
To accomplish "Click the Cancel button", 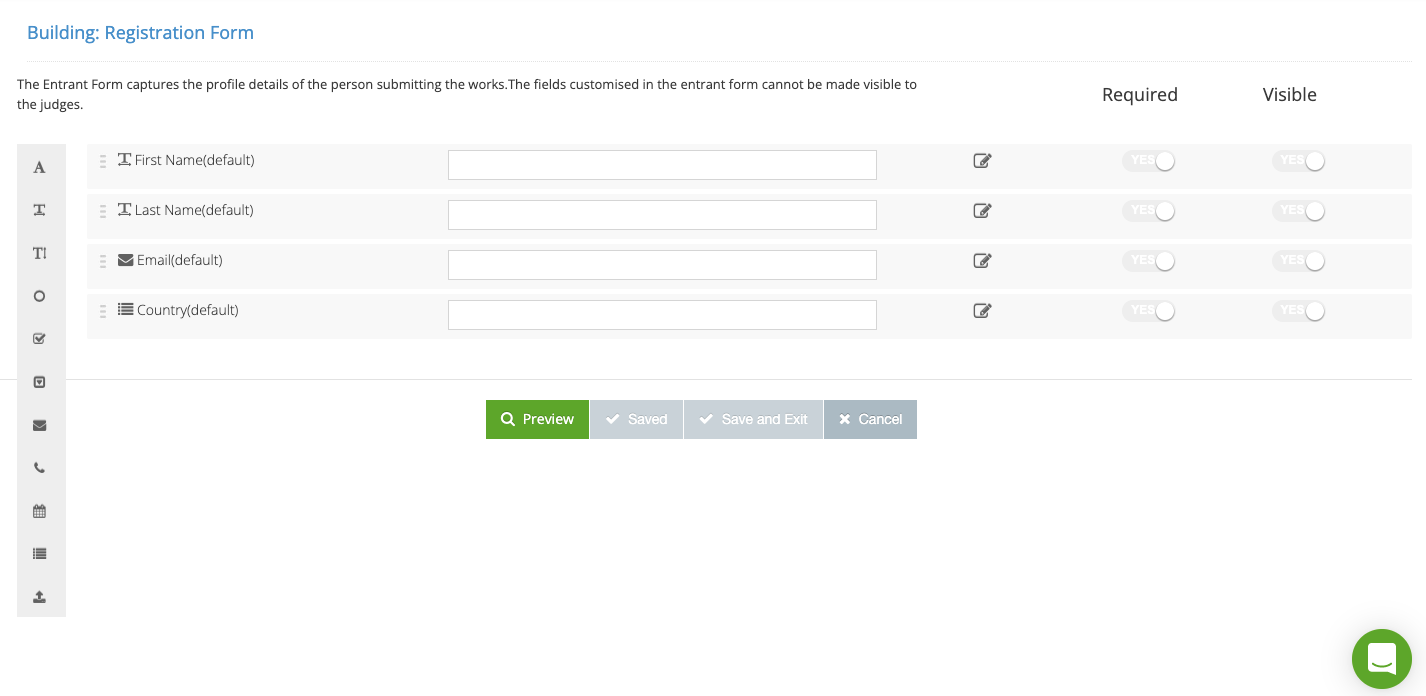I will (870, 420).
